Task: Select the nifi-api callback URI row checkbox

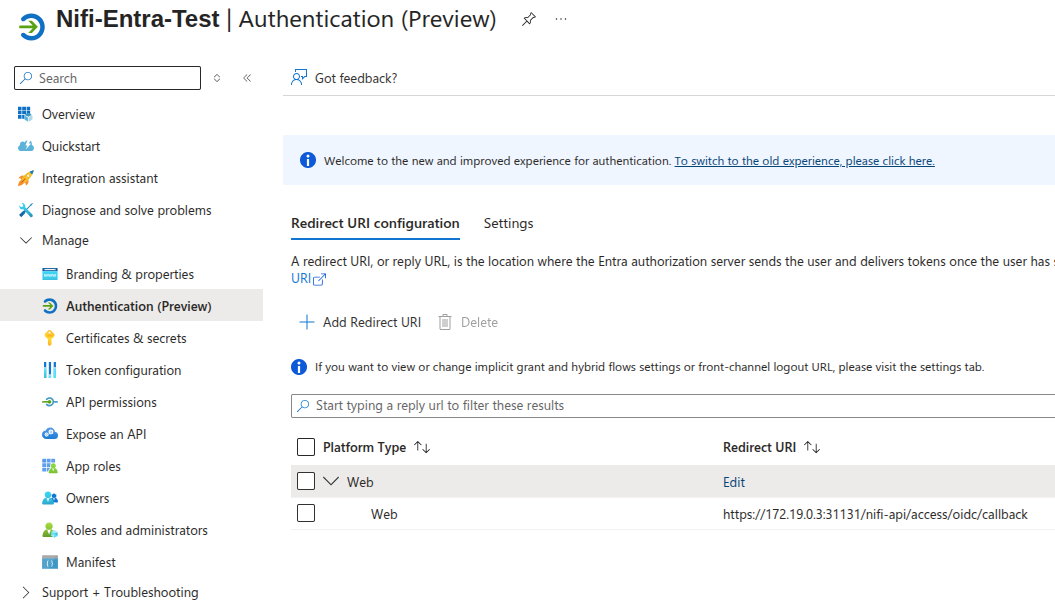Action: coord(306,514)
